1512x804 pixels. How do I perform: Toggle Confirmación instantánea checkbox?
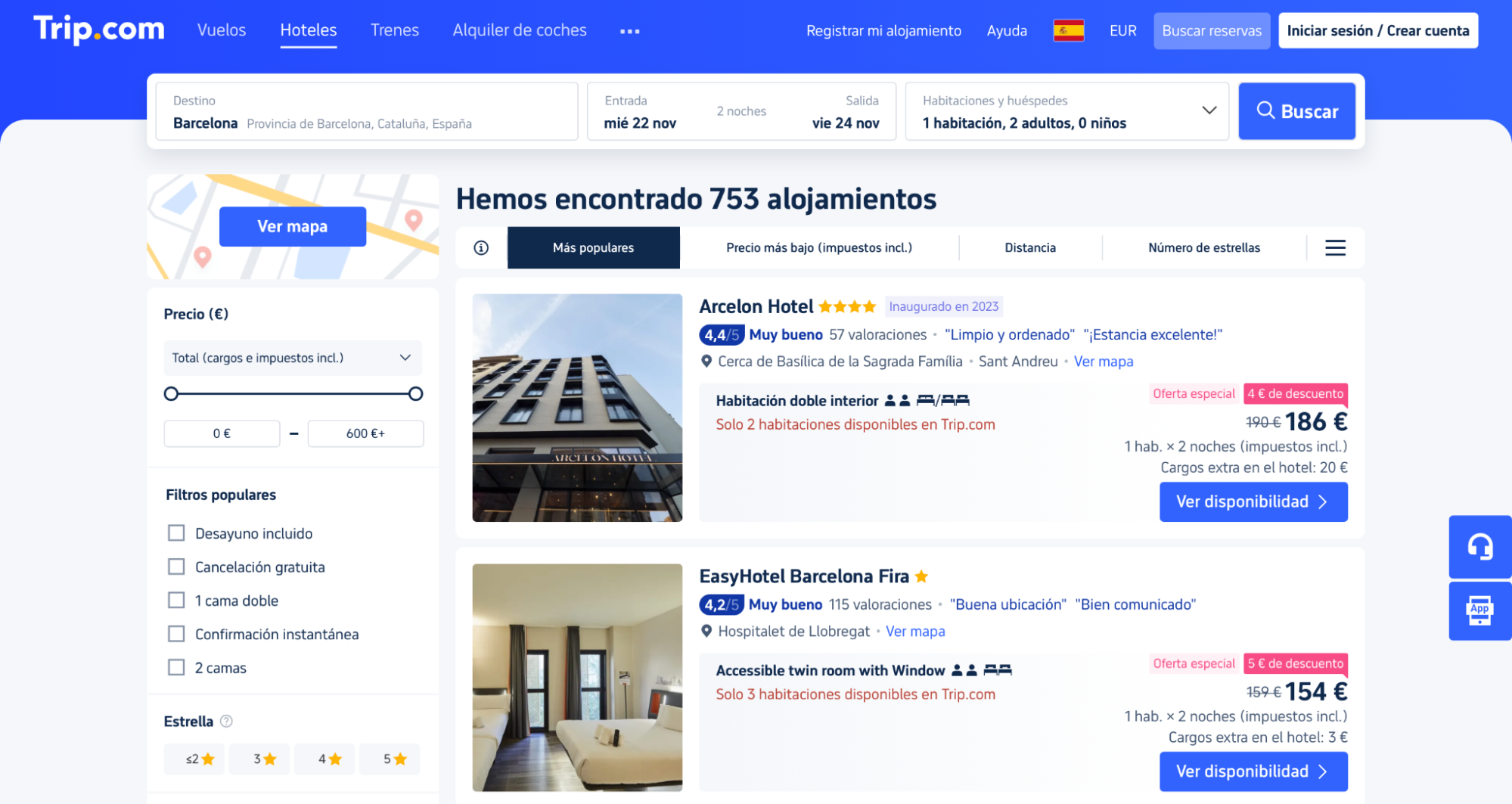[176, 633]
